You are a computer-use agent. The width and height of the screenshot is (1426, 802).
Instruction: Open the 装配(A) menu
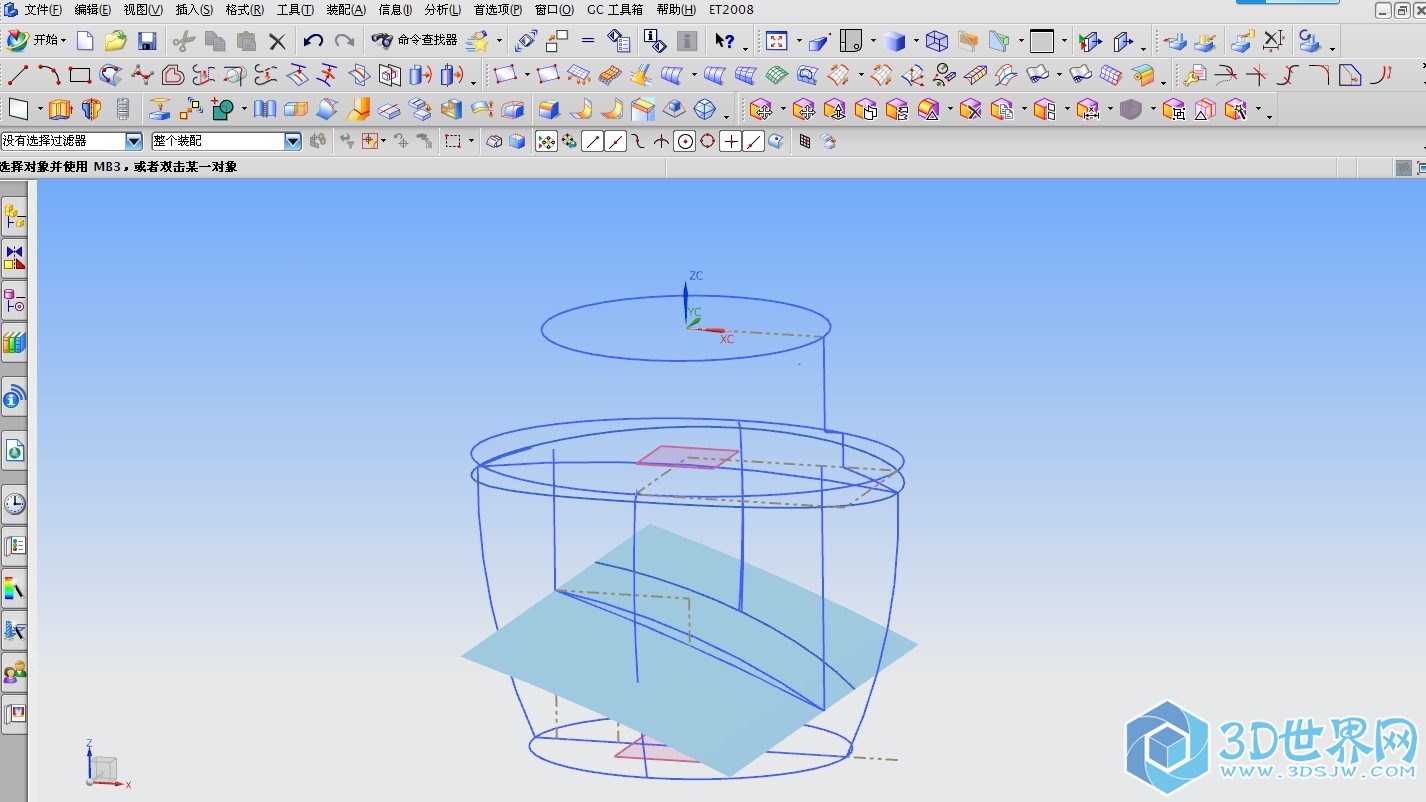(x=346, y=10)
